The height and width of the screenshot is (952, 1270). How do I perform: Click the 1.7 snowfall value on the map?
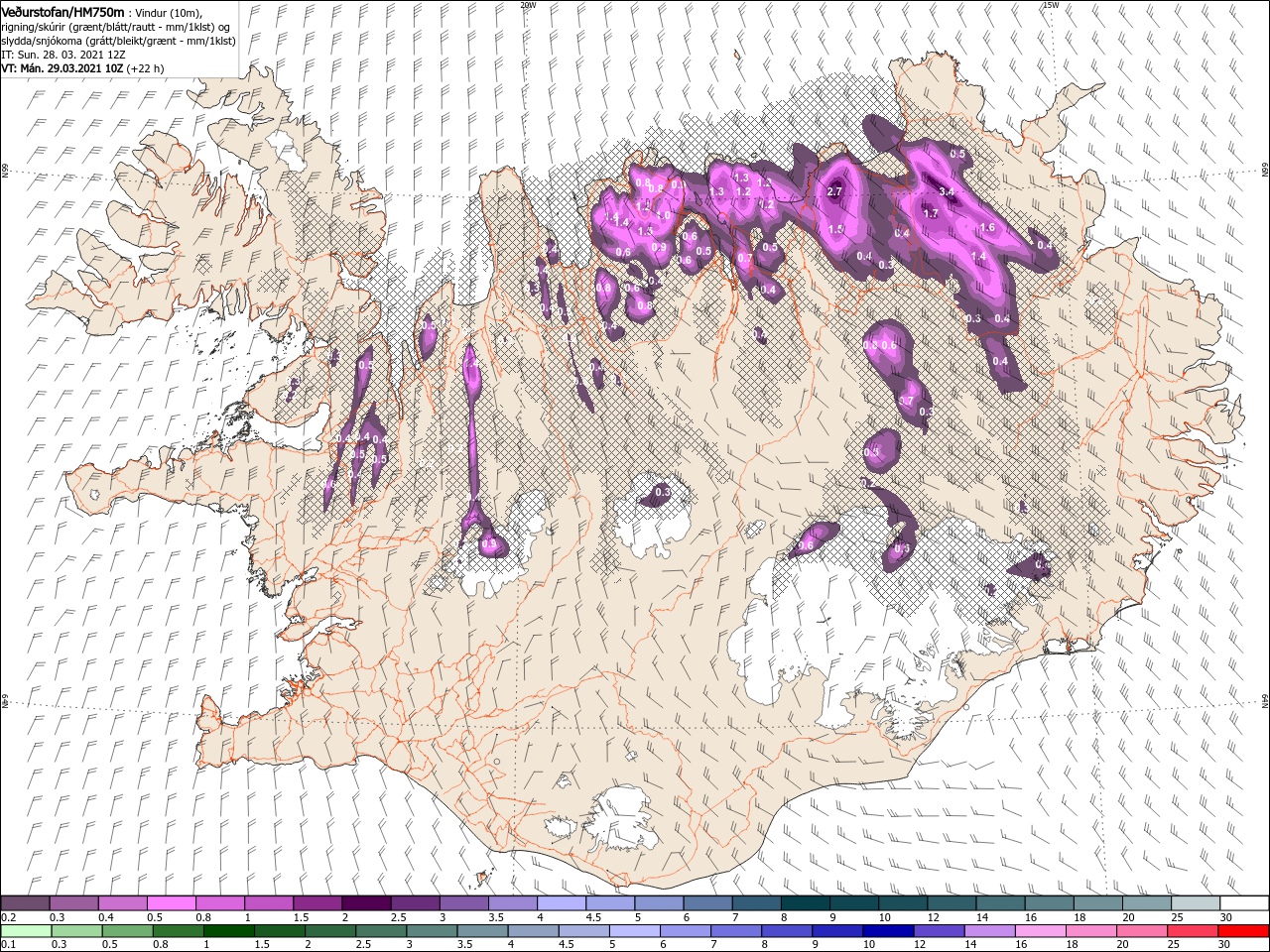(931, 213)
